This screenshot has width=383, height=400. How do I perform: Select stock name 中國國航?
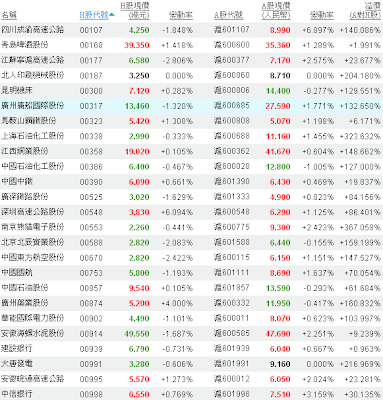[17, 272]
